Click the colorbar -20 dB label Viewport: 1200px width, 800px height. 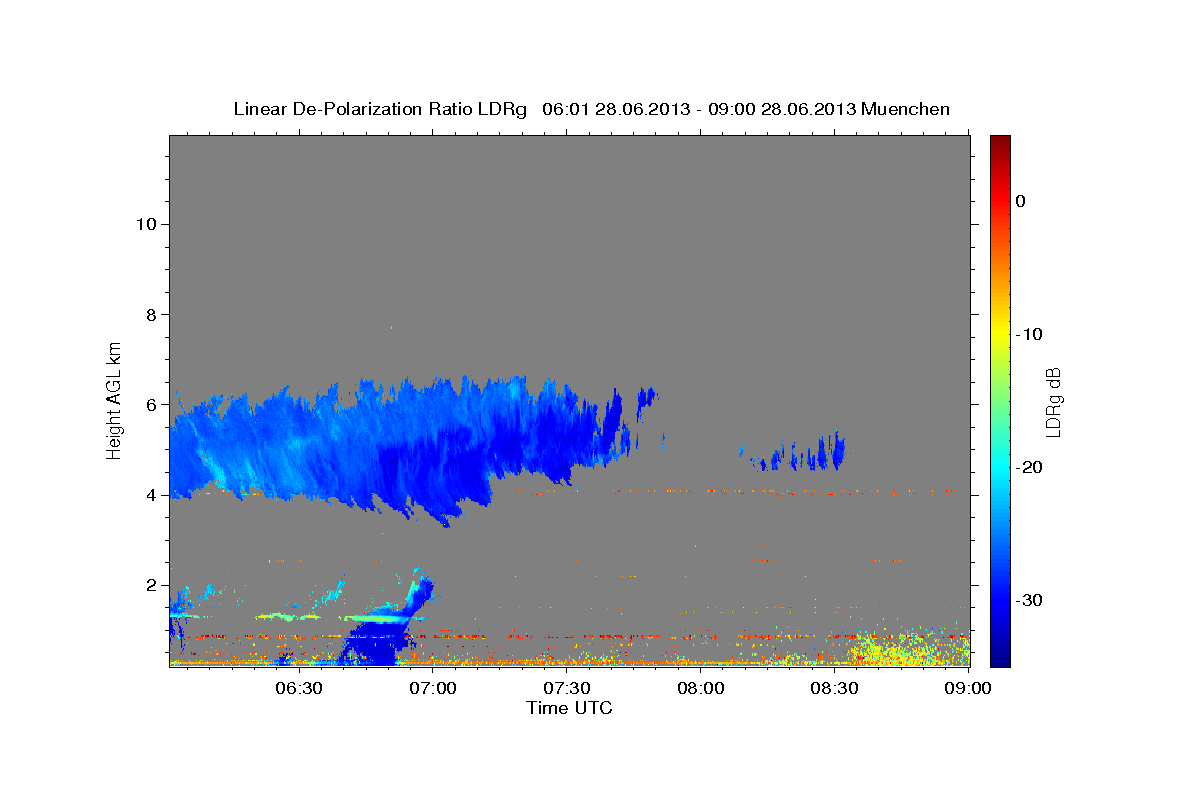pos(1030,468)
